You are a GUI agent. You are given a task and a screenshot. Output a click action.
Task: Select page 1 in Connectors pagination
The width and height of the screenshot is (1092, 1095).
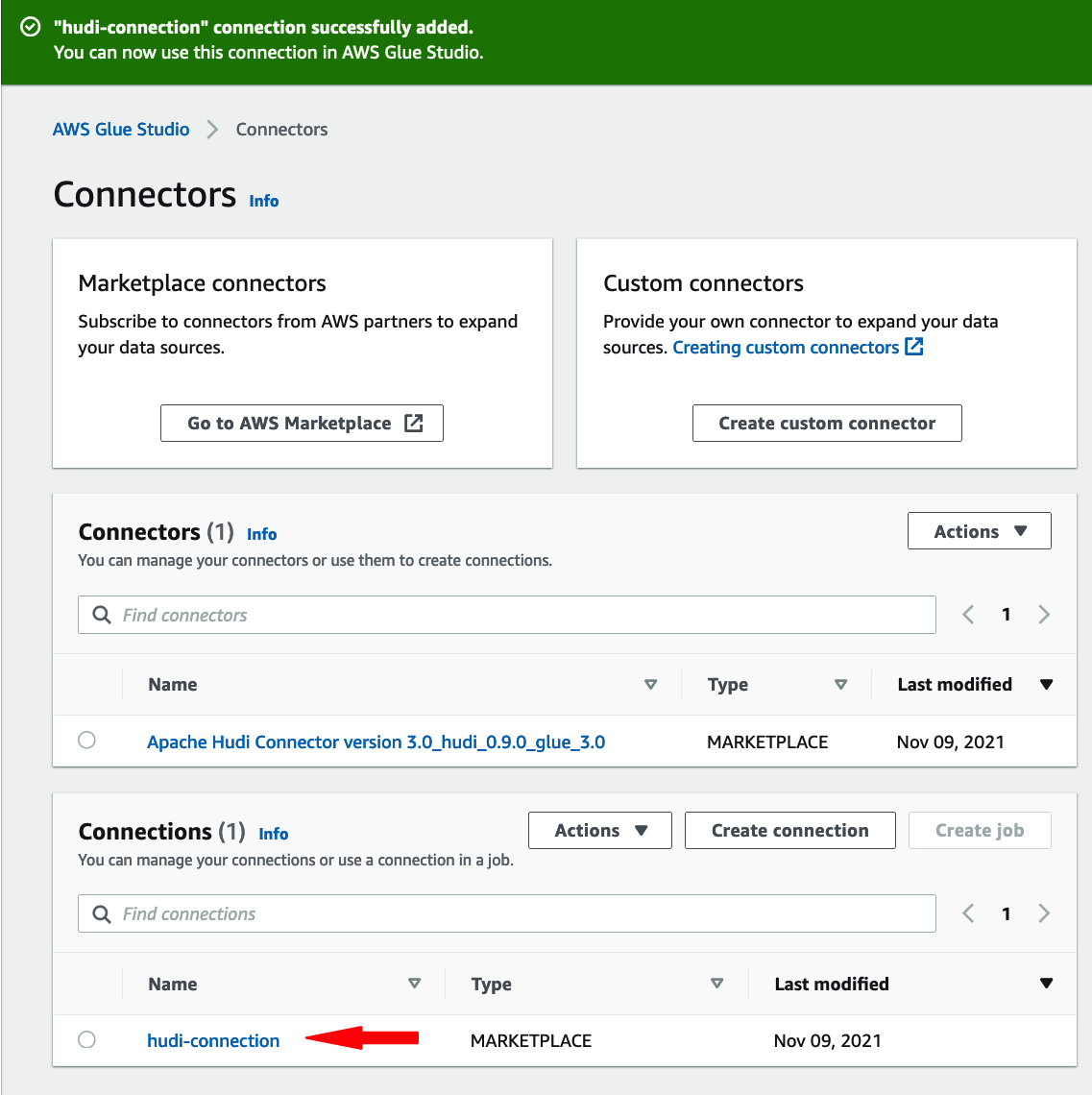click(x=1007, y=615)
